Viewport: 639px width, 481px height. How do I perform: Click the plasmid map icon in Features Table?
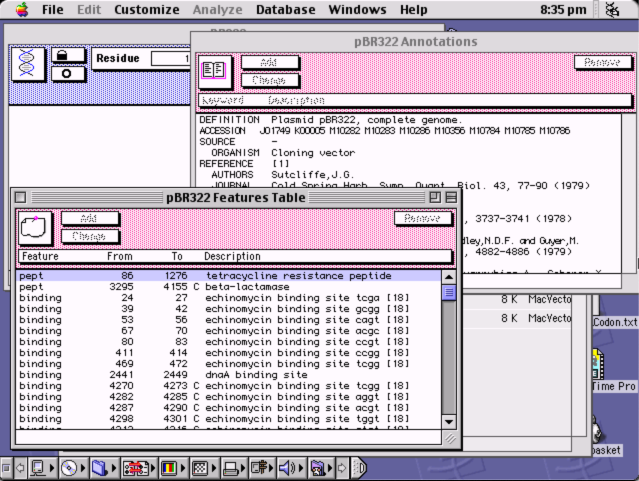pyautogui.click(x=36, y=229)
